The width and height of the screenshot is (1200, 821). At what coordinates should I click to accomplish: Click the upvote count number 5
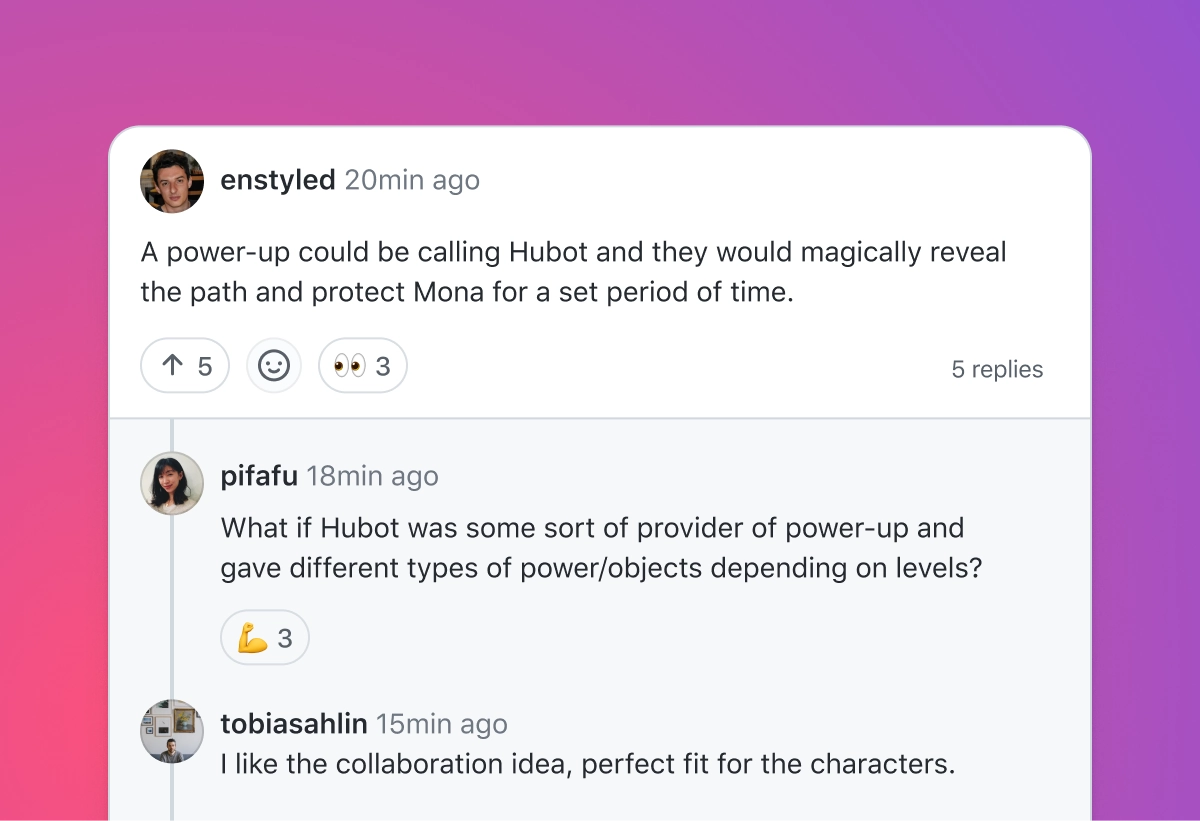205,367
